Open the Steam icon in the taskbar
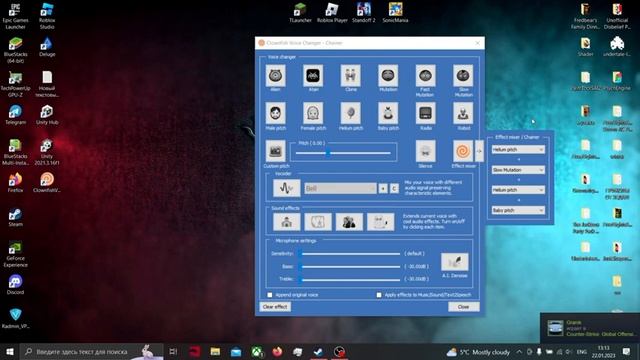 click(318, 351)
